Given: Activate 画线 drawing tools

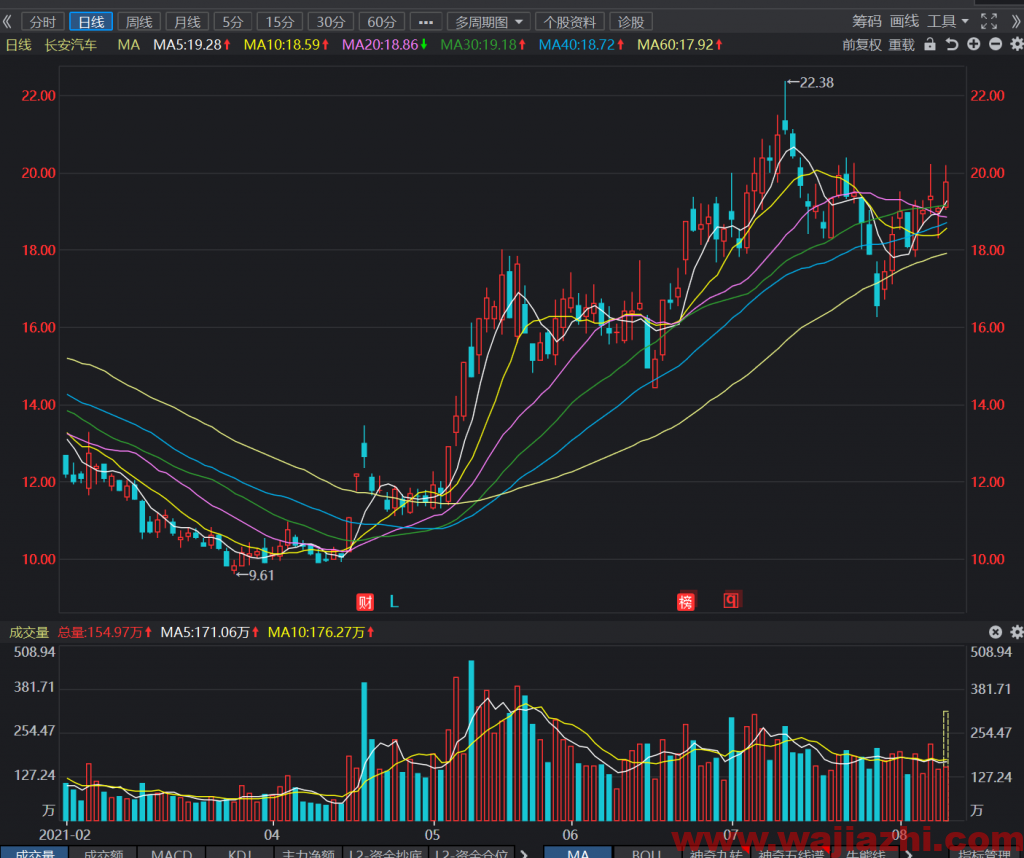Looking at the screenshot, I should click(x=904, y=22).
